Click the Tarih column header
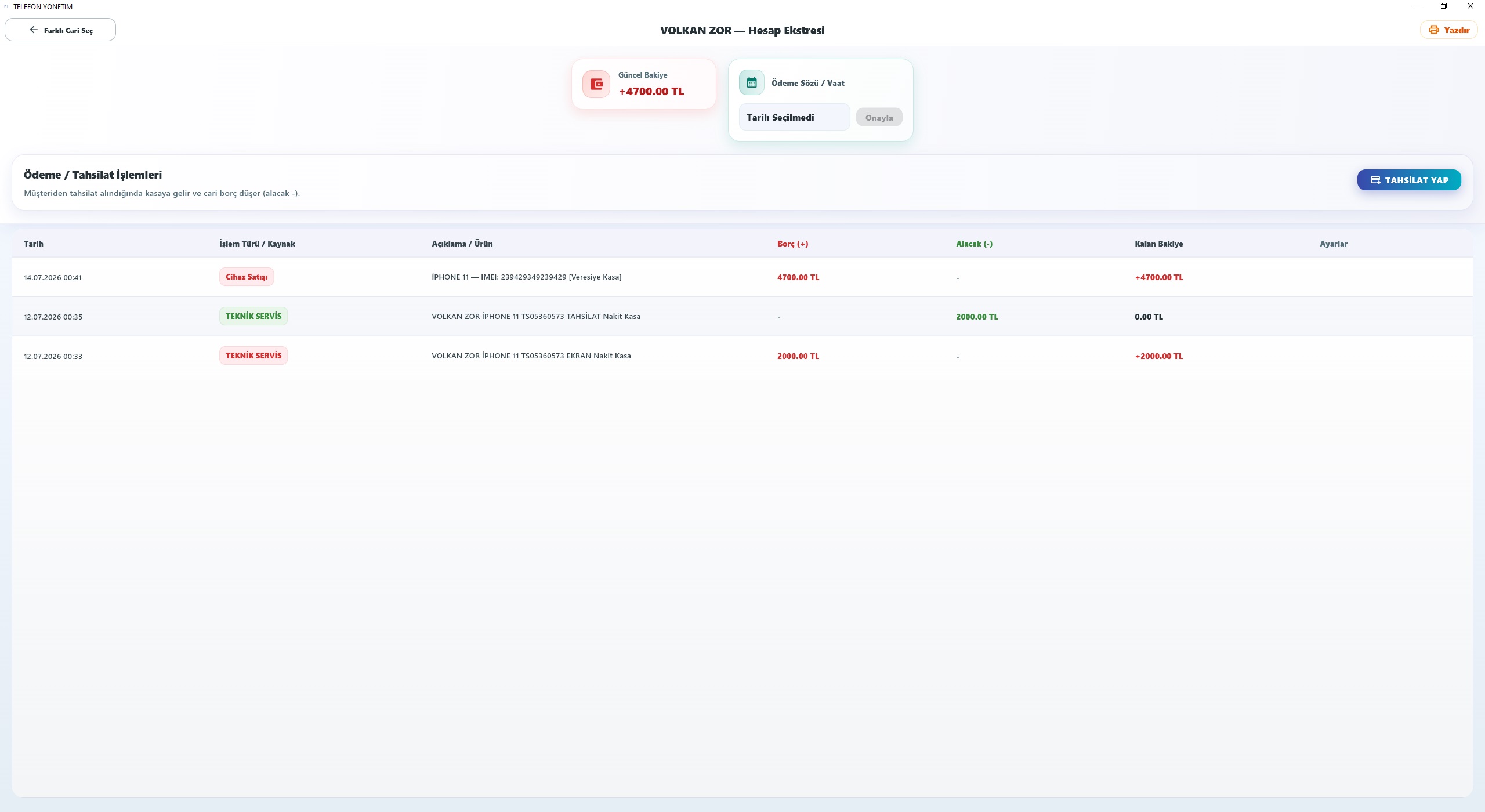 [34, 244]
